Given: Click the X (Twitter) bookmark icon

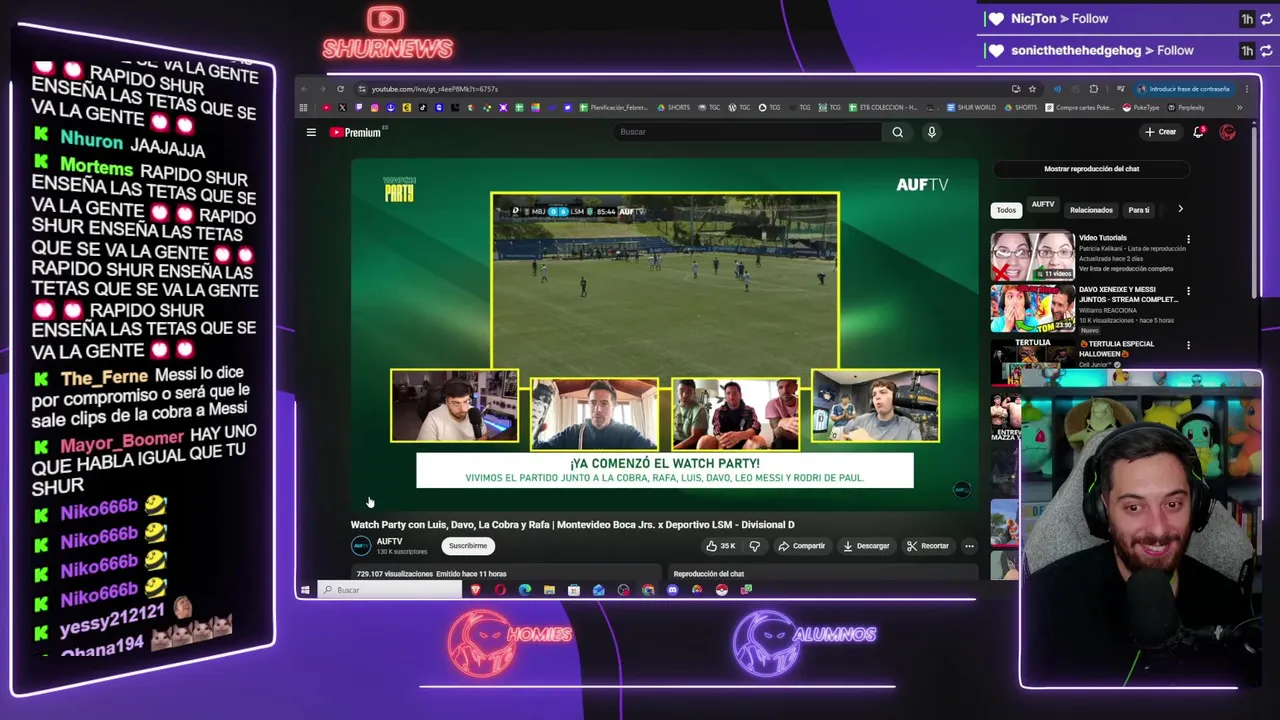Looking at the screenshot, I should (342, 107).
